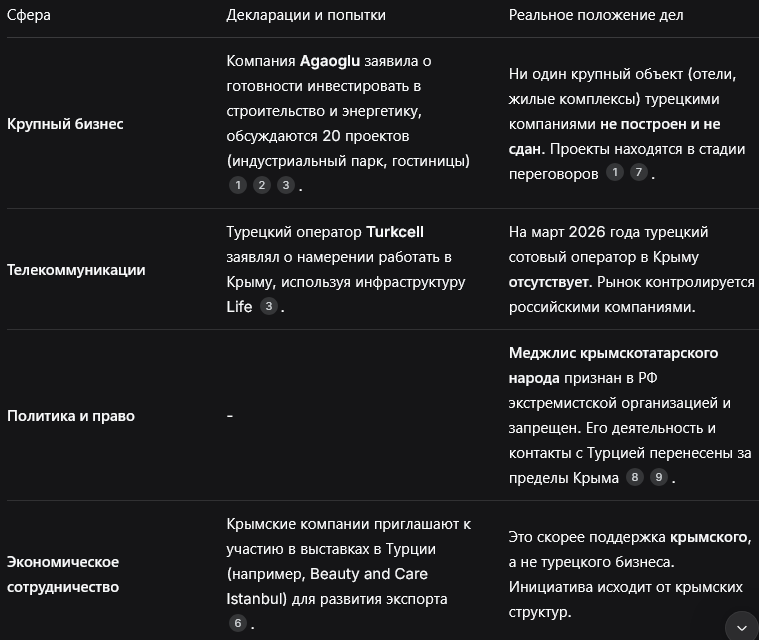Click the Телекоммуникации row label
759x640 pixels.
pyautogui.click(x=76, y=270)
